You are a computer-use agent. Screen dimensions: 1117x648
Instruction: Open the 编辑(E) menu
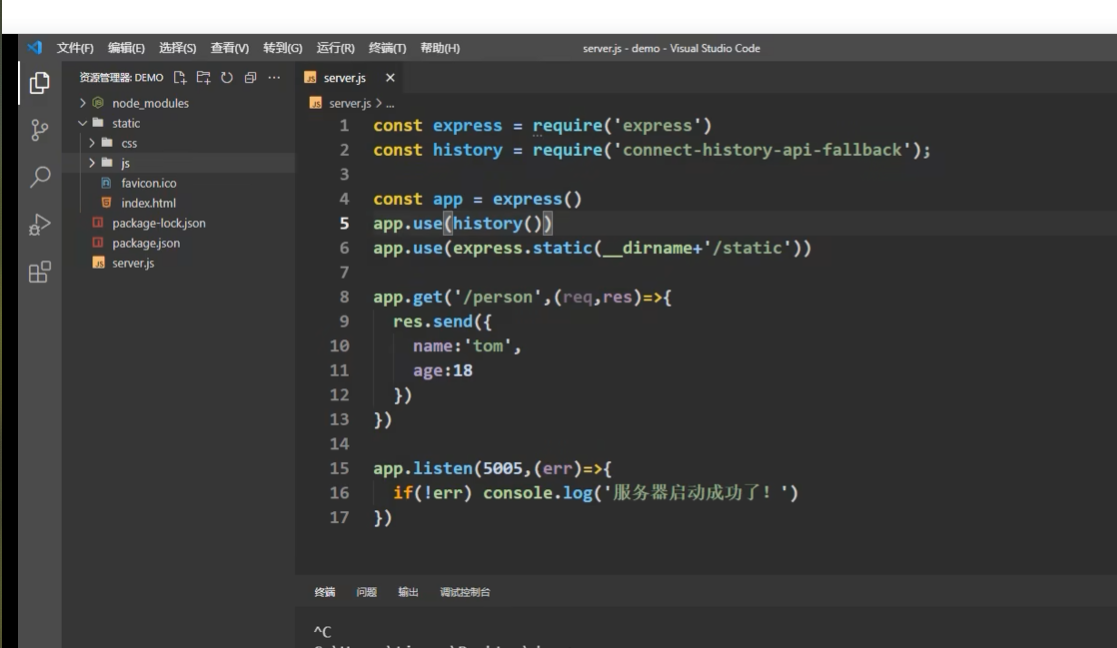[126, 48]
